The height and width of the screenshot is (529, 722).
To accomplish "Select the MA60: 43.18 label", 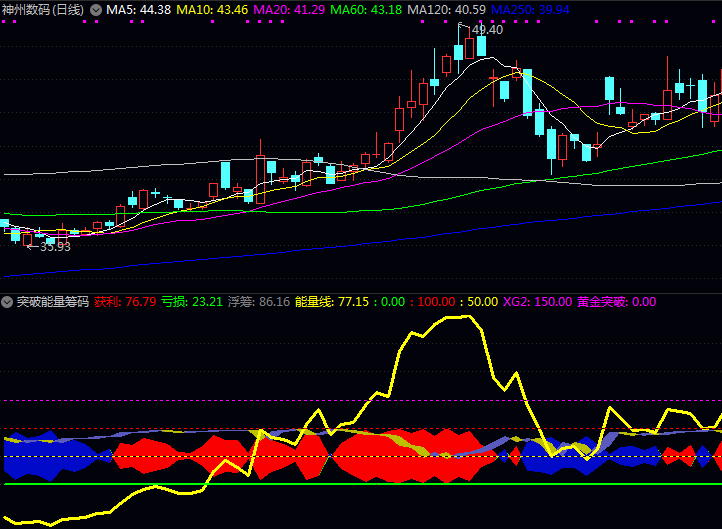I will point(366,10).
